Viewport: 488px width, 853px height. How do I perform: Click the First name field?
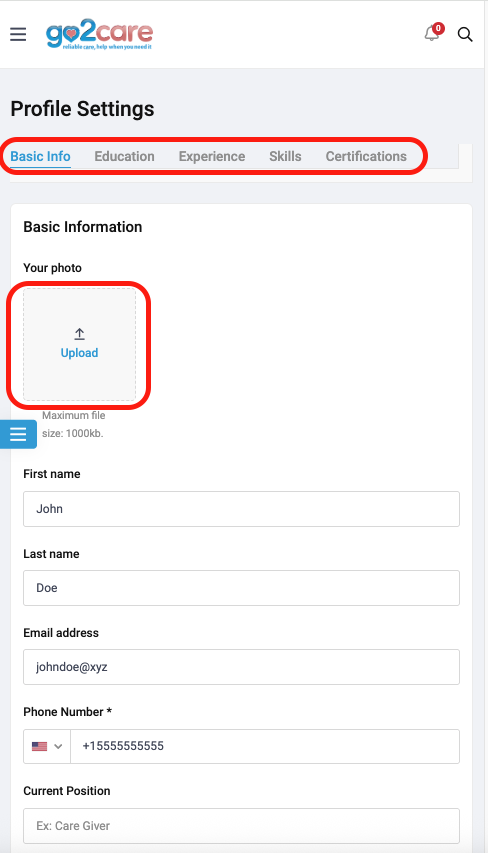pos(242,509)
